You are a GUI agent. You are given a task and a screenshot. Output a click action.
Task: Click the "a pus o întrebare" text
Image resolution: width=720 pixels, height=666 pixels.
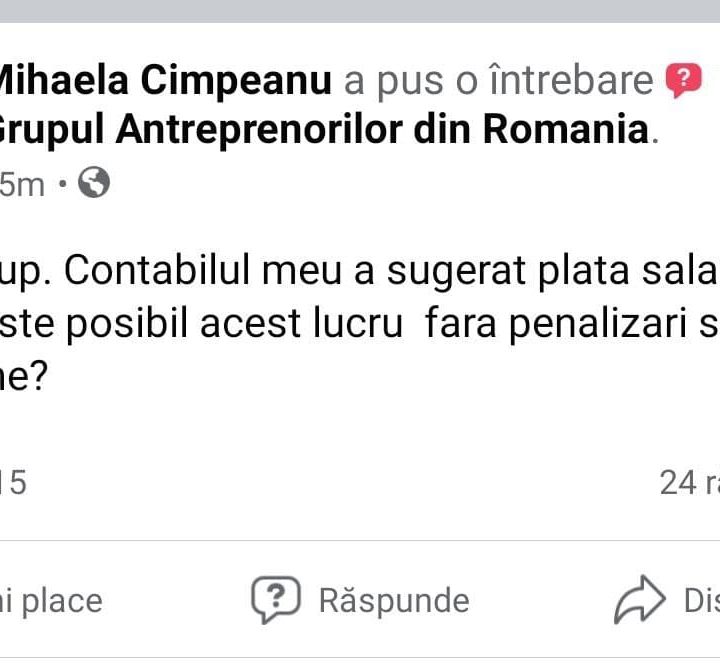tap(497, 81)
